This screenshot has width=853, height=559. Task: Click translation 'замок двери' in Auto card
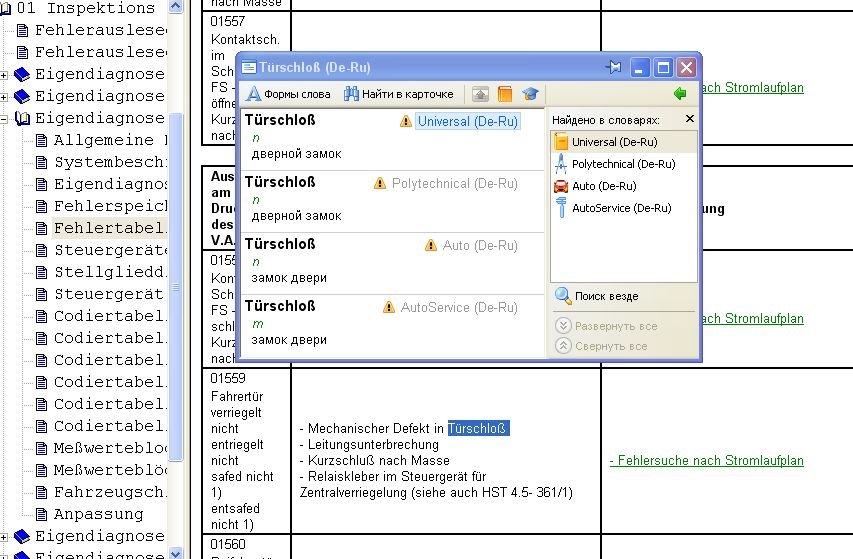[289, 278]
